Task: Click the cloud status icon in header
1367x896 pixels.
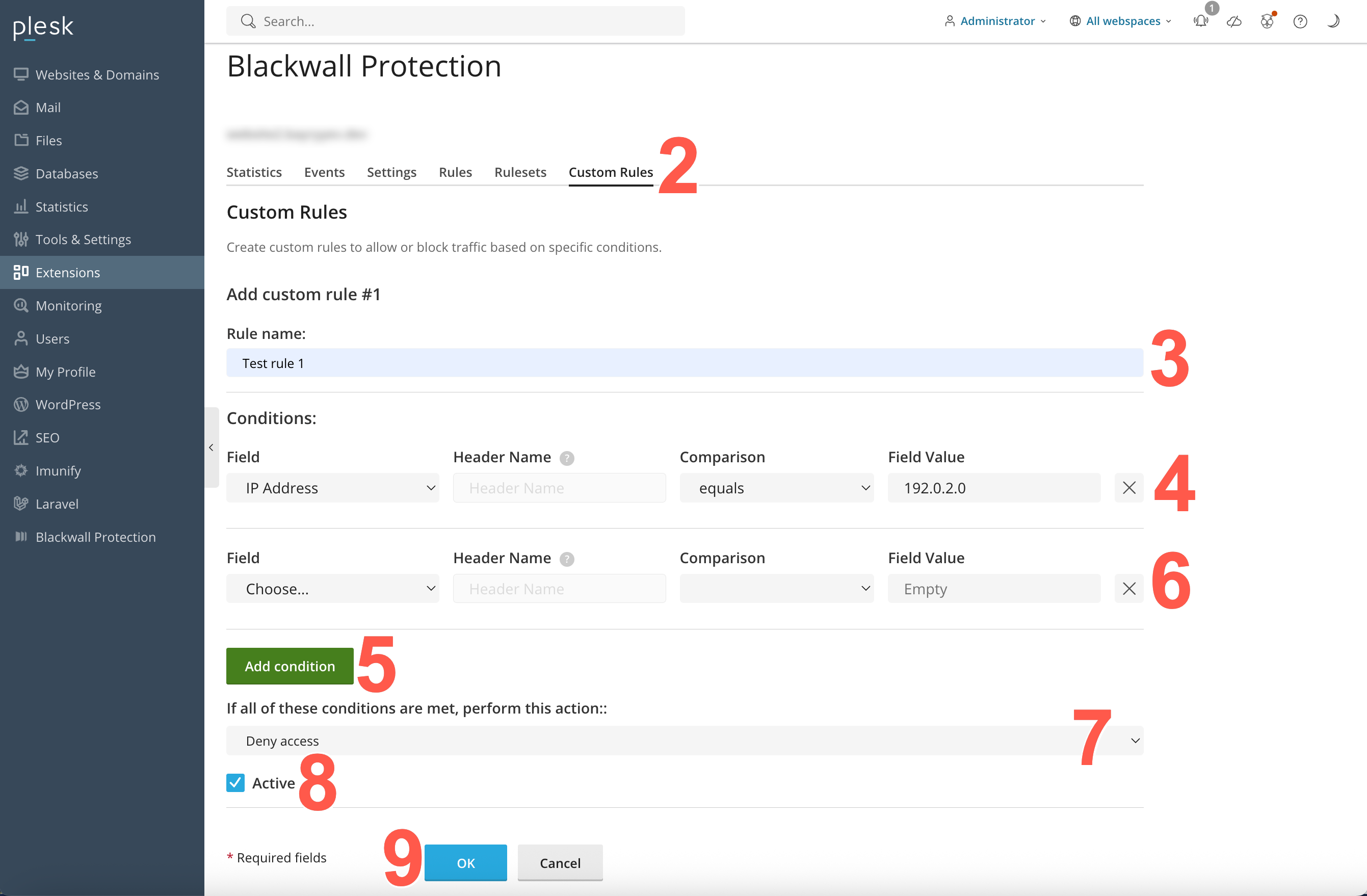Action: (x=1234, y=21)
